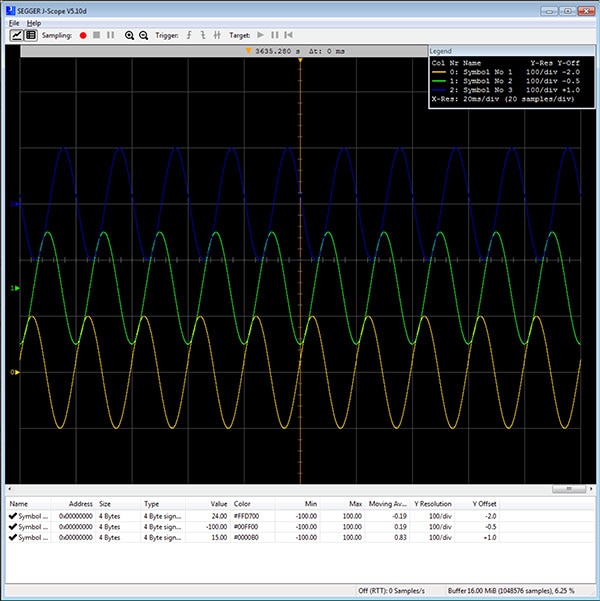Image resolution: width=600 pixels, height=601 pixels.
Task: Toggle the checkmark for the first symbol row
Action: 13,516
